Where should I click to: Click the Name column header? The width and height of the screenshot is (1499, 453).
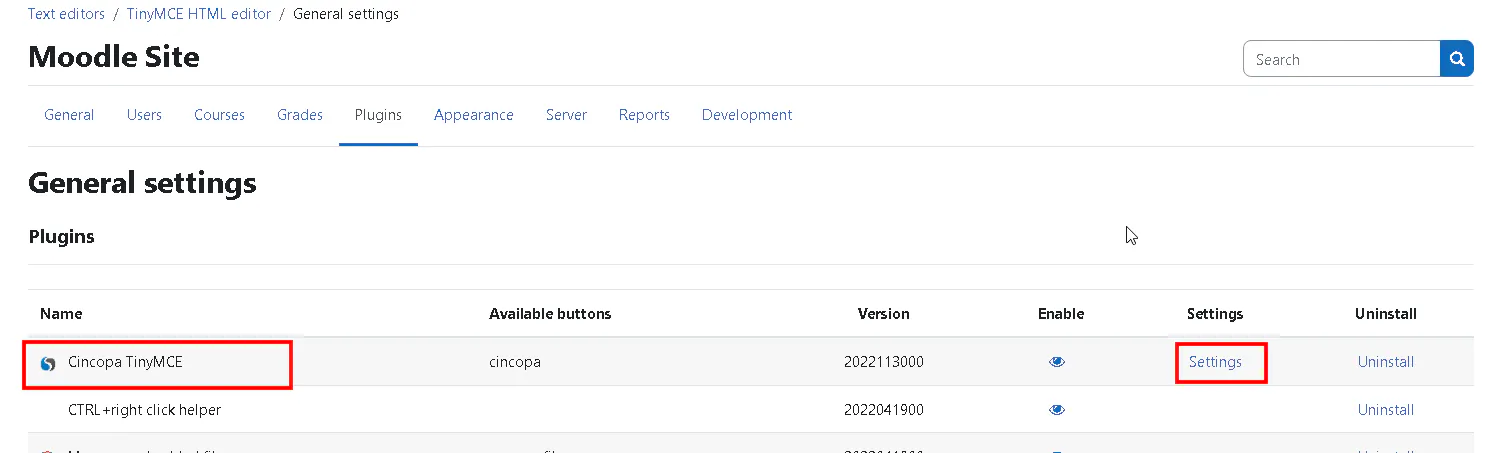(x=61, y=314)
